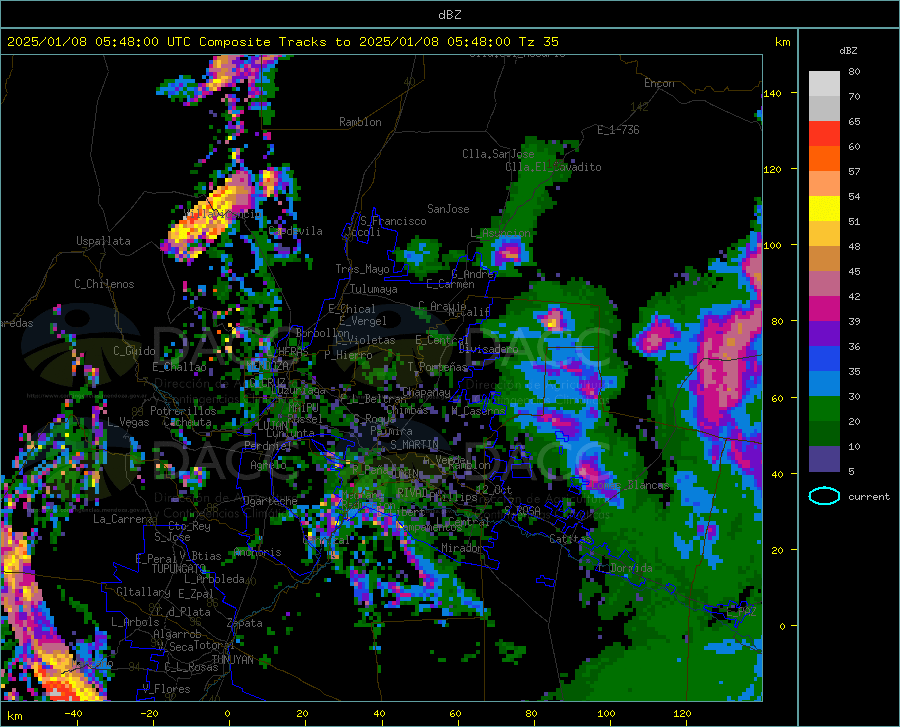Click the bright green 30–20 dBZ swatch
Image resolution: width=900 pixels, height=727 pixels.
coord(824,409)
